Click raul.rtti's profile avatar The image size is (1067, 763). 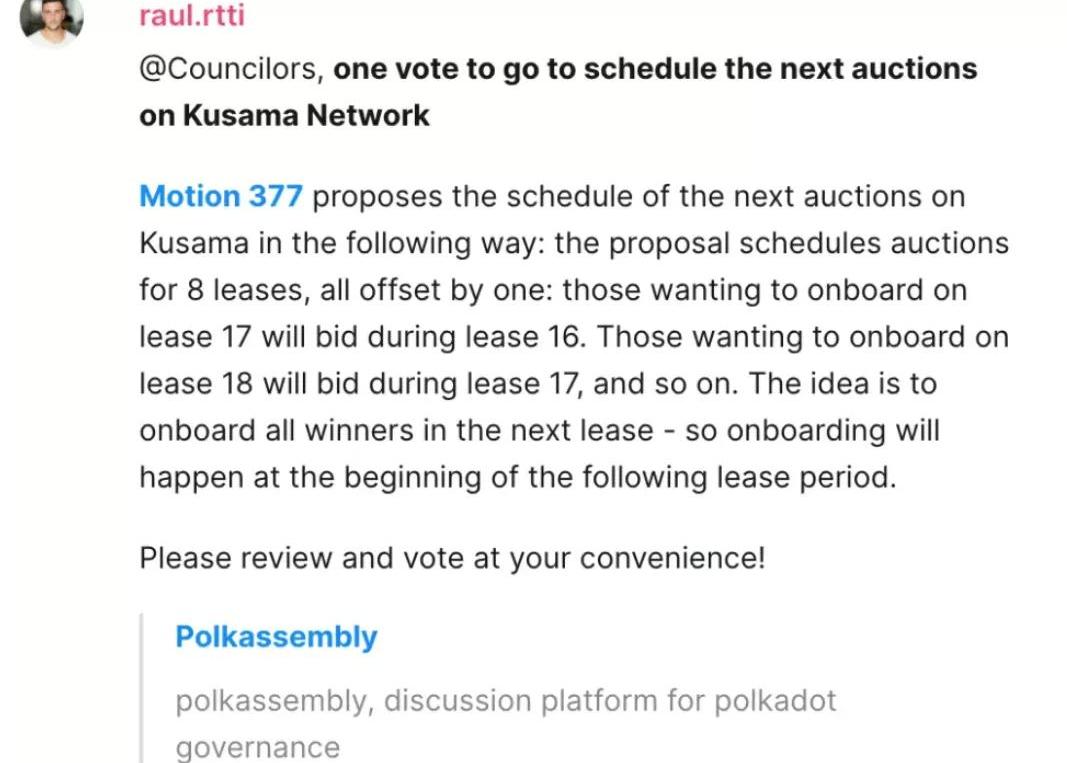[x=52, y=17]
